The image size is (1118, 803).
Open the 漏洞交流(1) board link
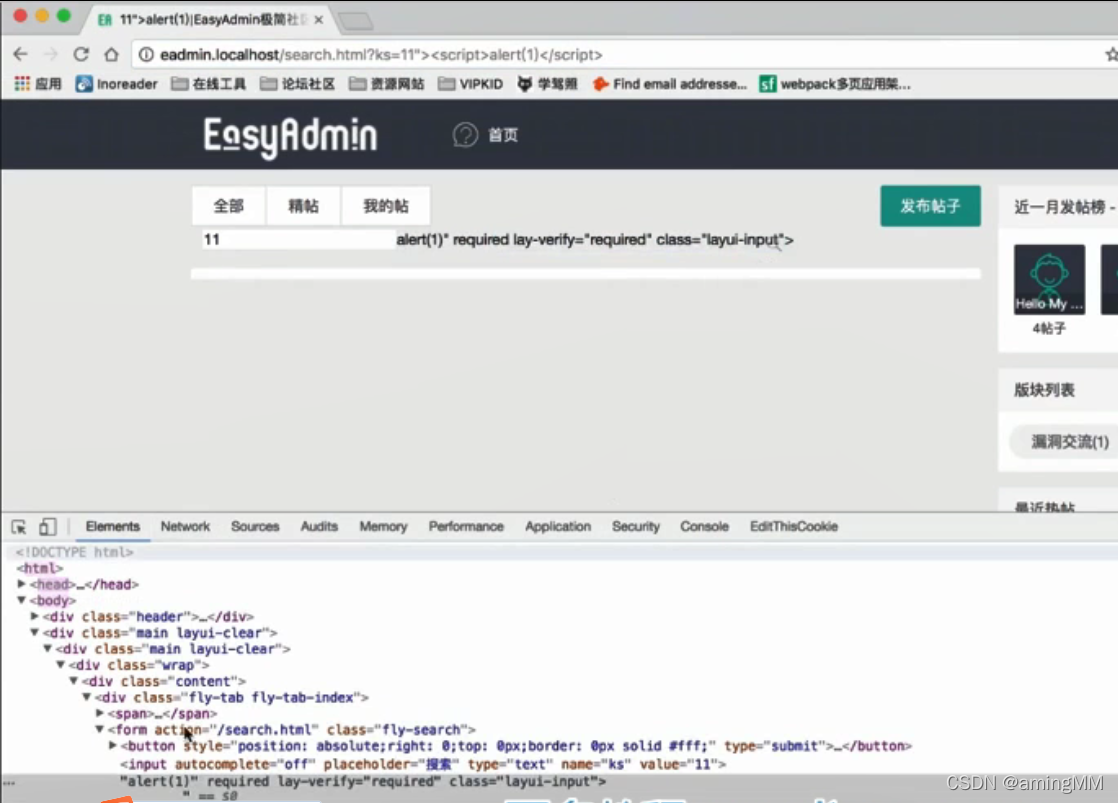pos(1070,442)
